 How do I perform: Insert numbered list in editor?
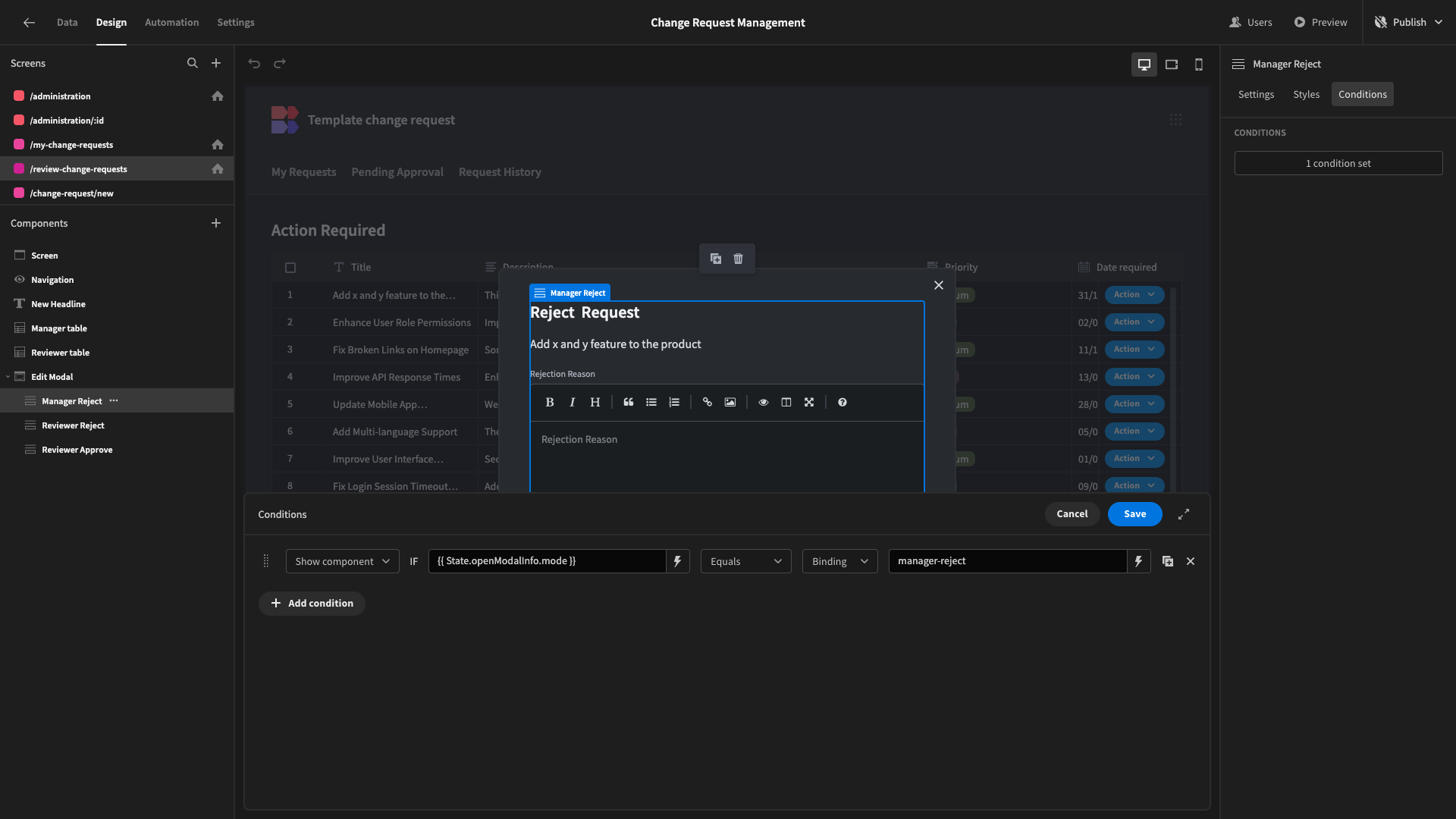pyautogui.click(x=674, y=403)
